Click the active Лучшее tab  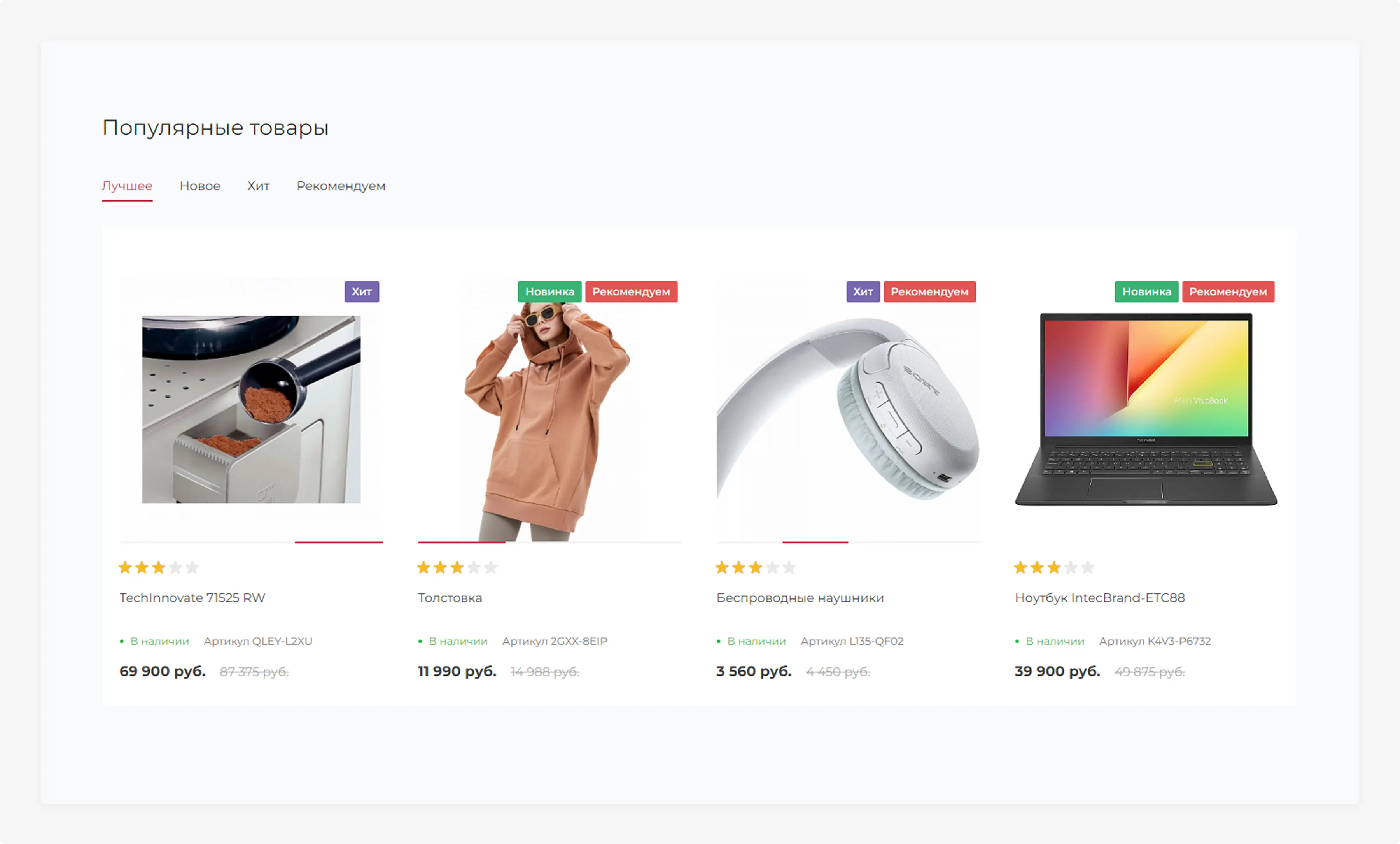tap(127, 186)
